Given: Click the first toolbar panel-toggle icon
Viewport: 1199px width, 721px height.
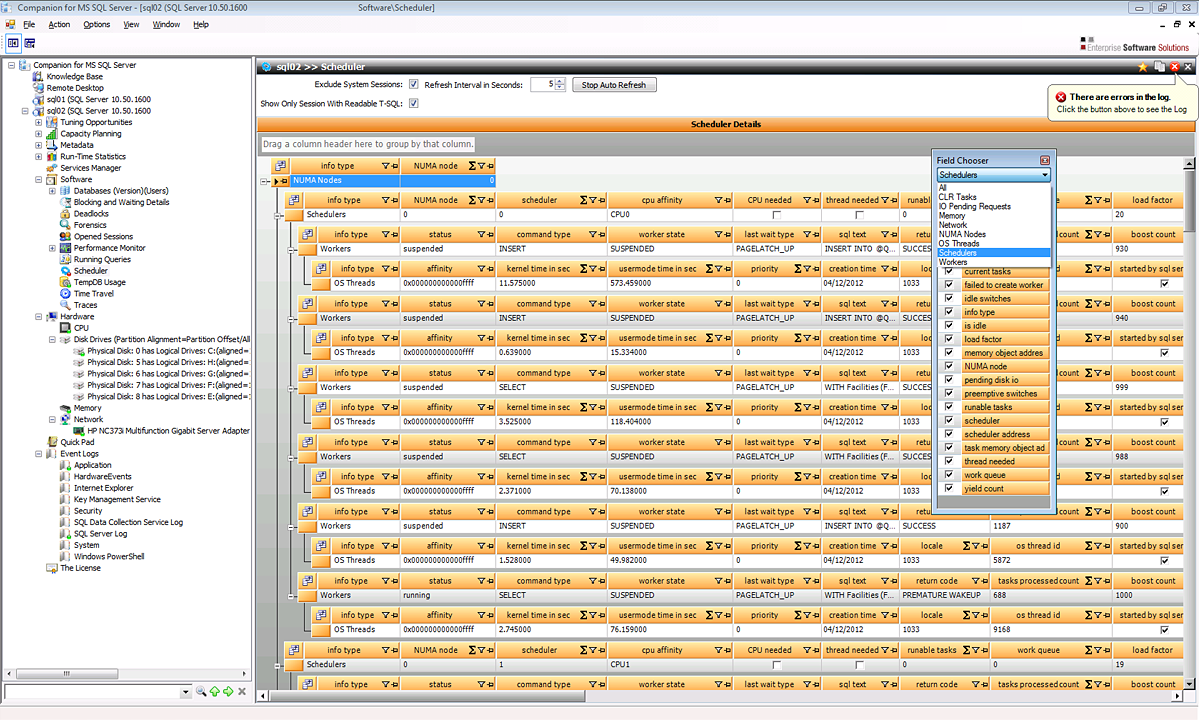Looking at the screenshot, I should tap(13, 43).
